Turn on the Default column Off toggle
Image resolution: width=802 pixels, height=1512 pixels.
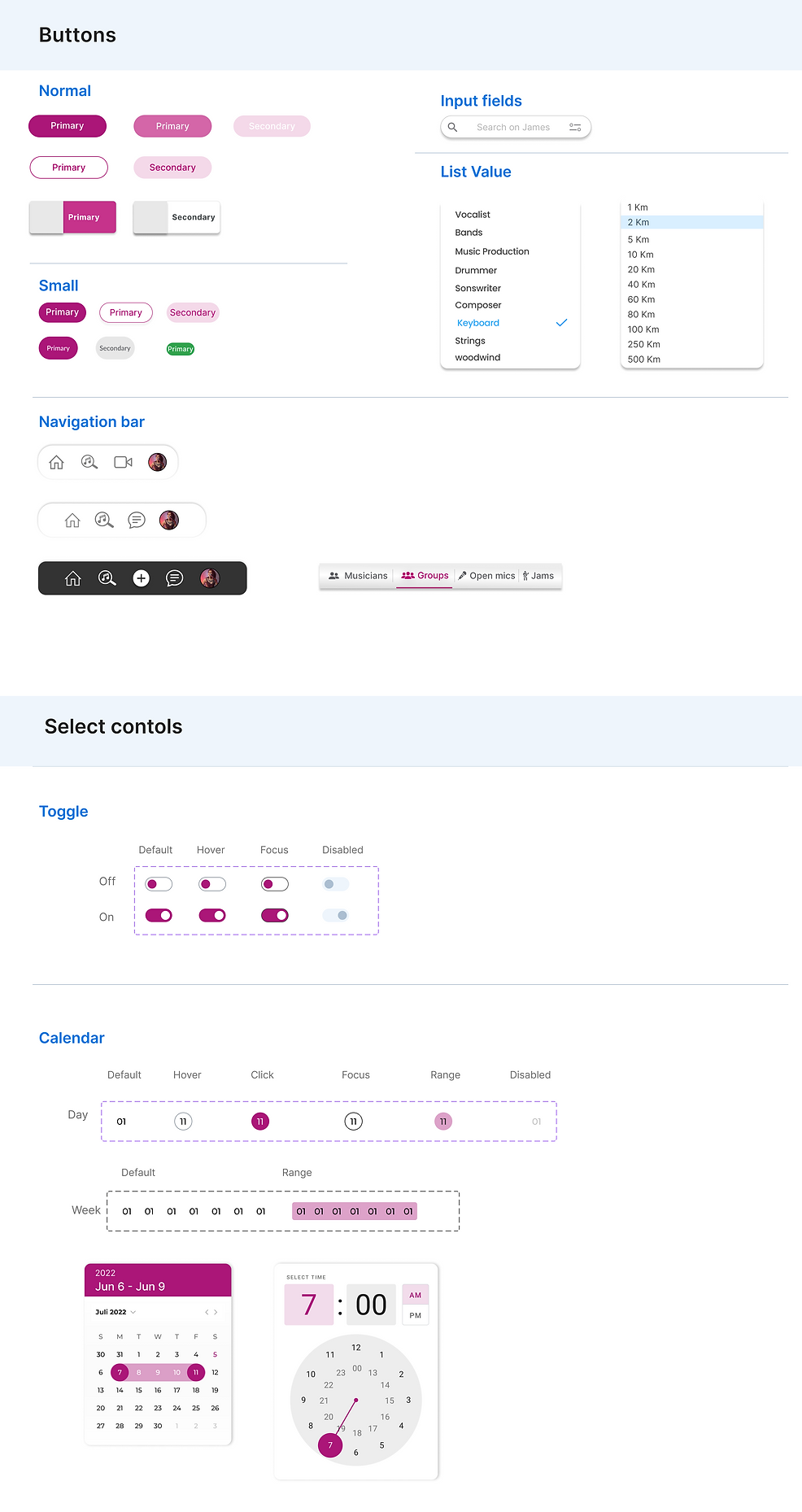pos(159,884)
